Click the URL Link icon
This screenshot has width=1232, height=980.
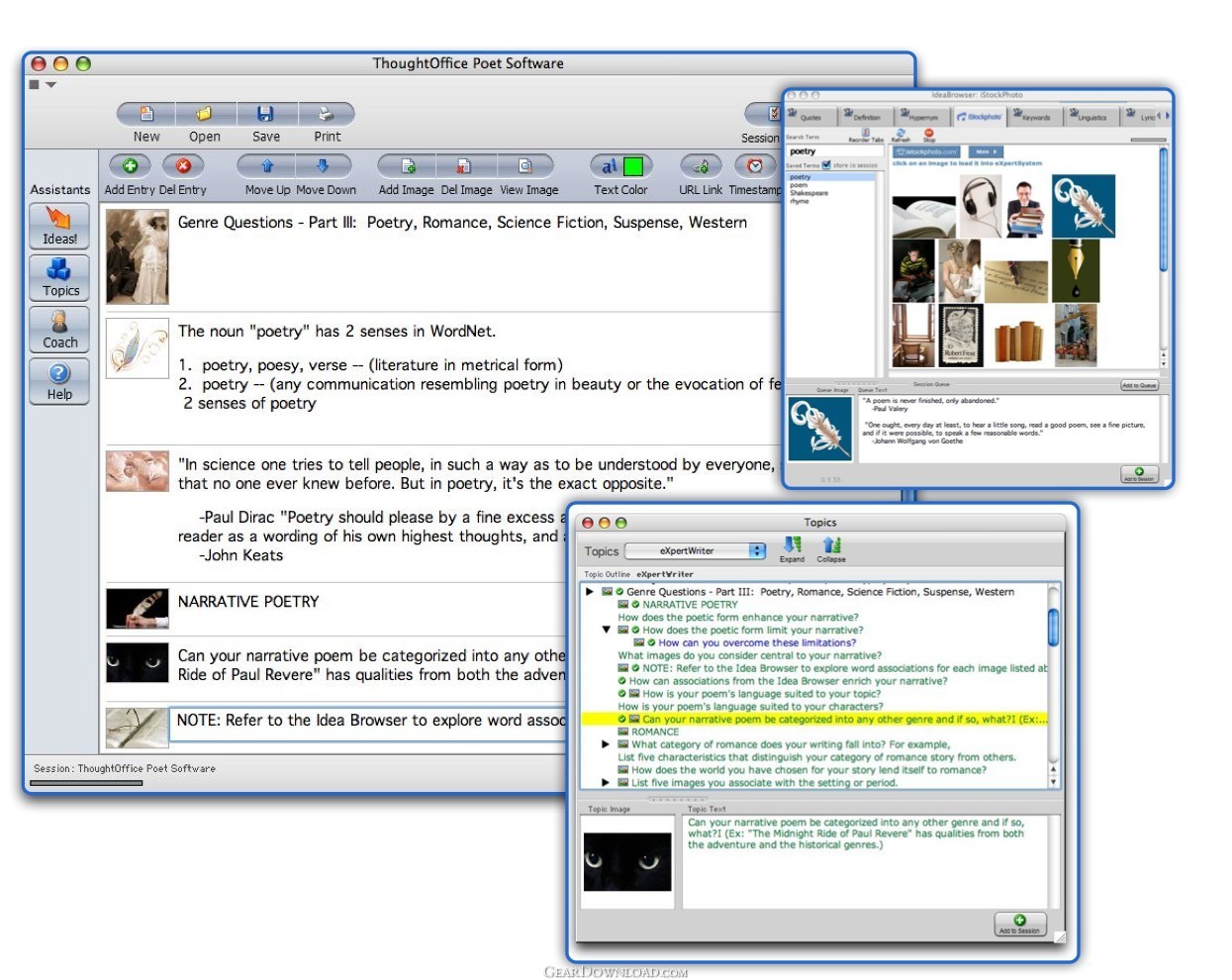pos(701,166)
